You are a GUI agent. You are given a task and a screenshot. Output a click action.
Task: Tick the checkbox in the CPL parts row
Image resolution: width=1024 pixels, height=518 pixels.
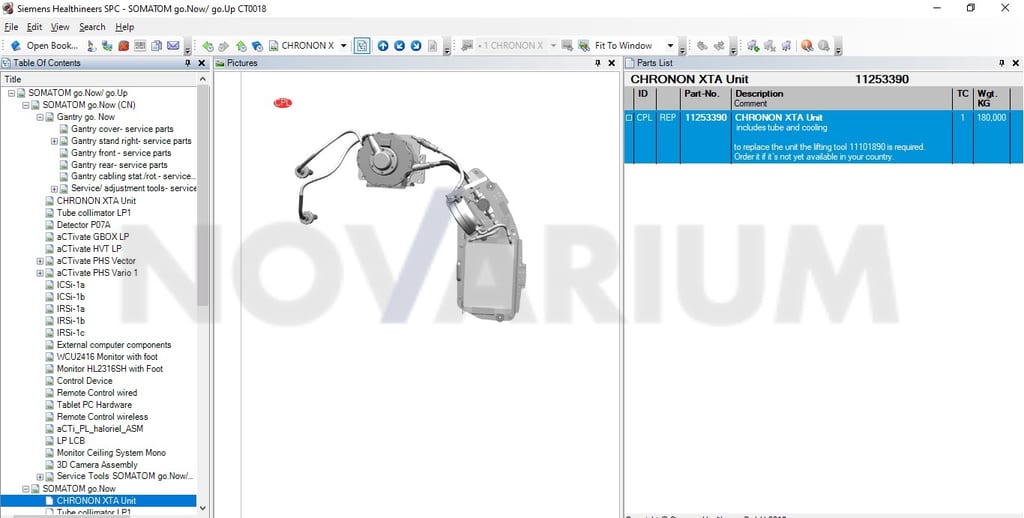[x=630, y=118]
